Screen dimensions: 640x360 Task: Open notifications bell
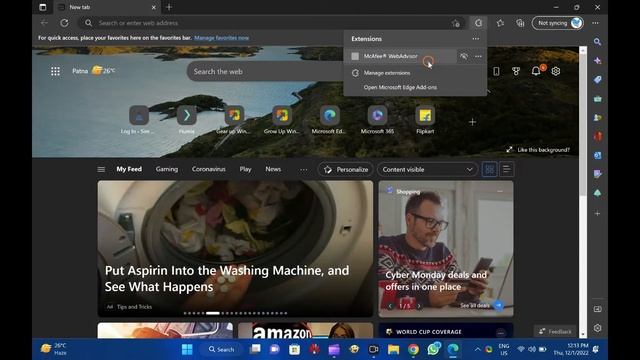[536, 71]
